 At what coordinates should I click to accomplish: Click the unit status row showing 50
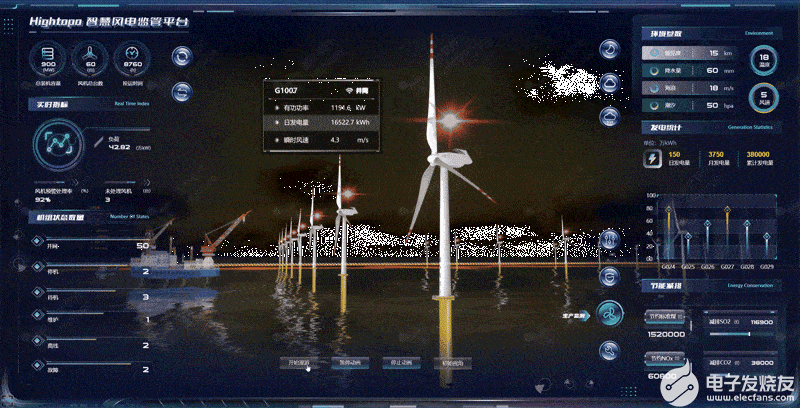(x=92, y=245)
